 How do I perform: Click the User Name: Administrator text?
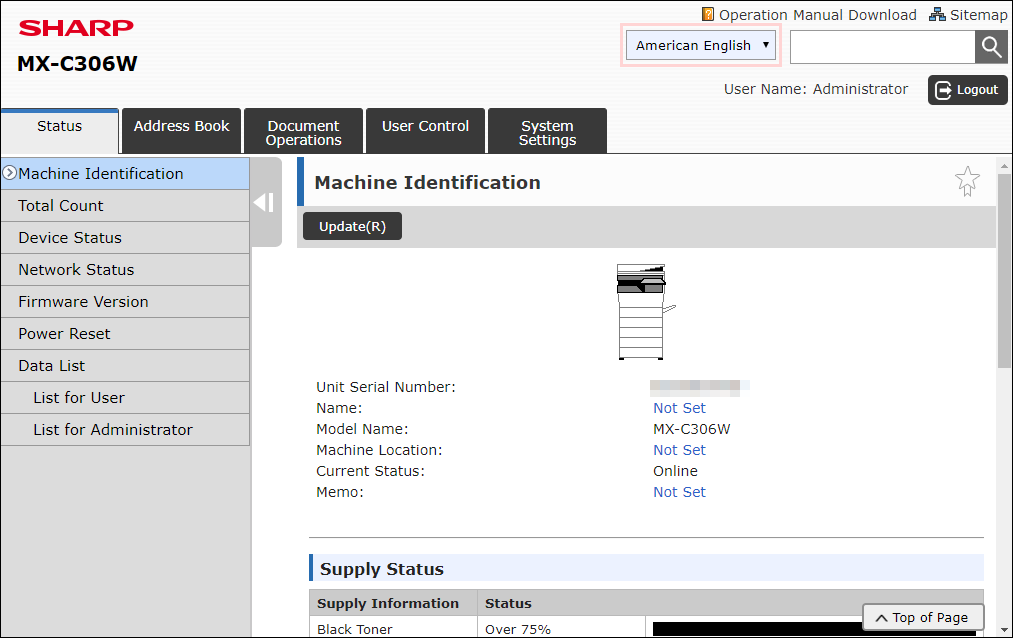815,89
